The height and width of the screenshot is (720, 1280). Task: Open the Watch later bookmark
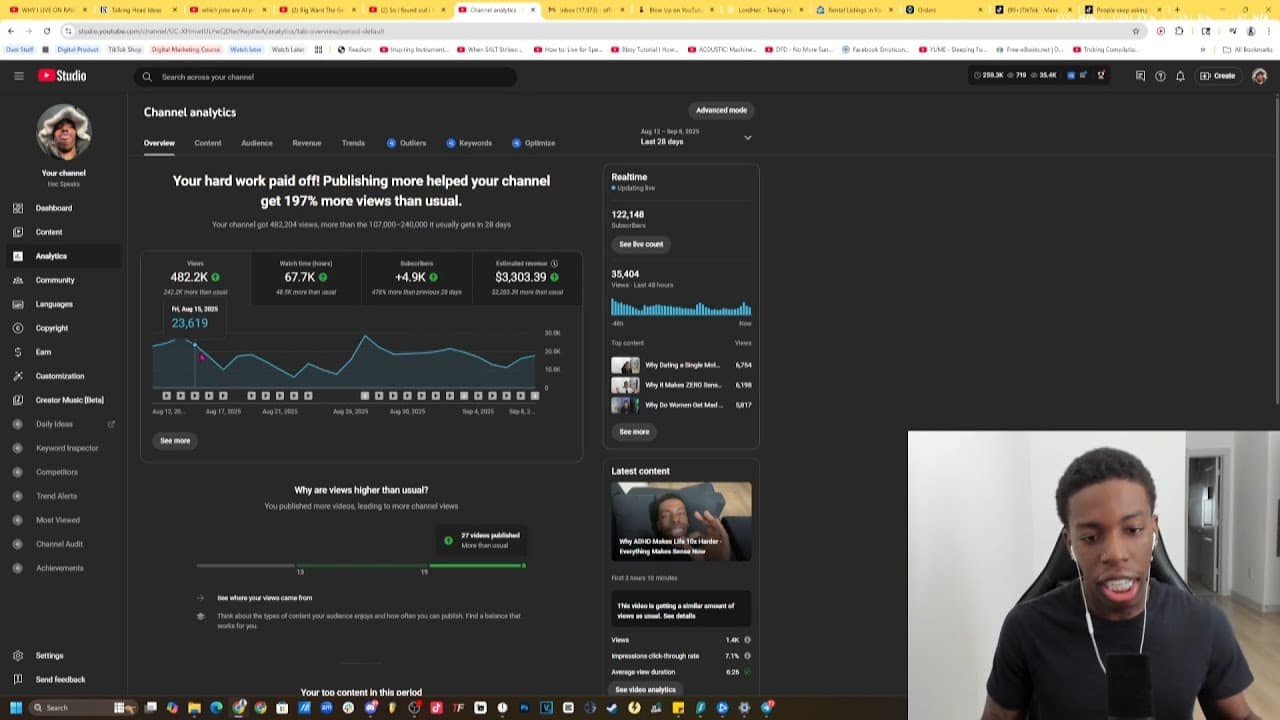pos(246,49)
